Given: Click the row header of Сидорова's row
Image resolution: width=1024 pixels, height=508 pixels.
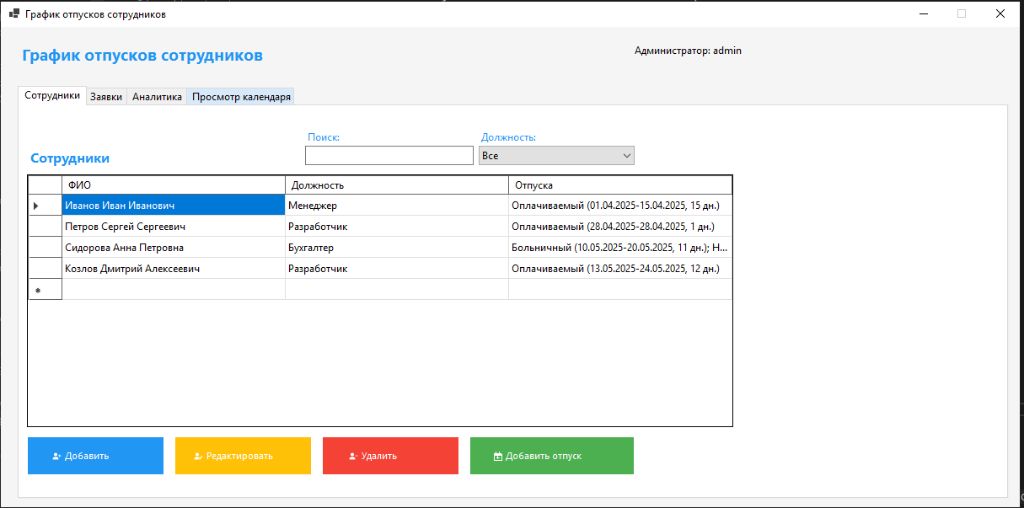Looking at the screenshot, I should pos(45,247).
